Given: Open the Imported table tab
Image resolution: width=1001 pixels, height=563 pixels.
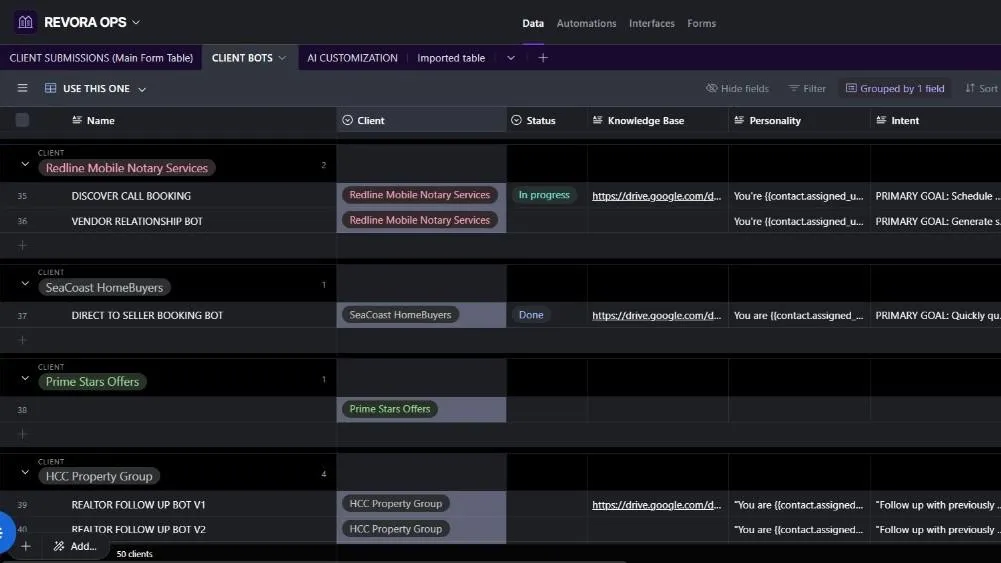Looking at the screenshot, I should click(451, 57).
